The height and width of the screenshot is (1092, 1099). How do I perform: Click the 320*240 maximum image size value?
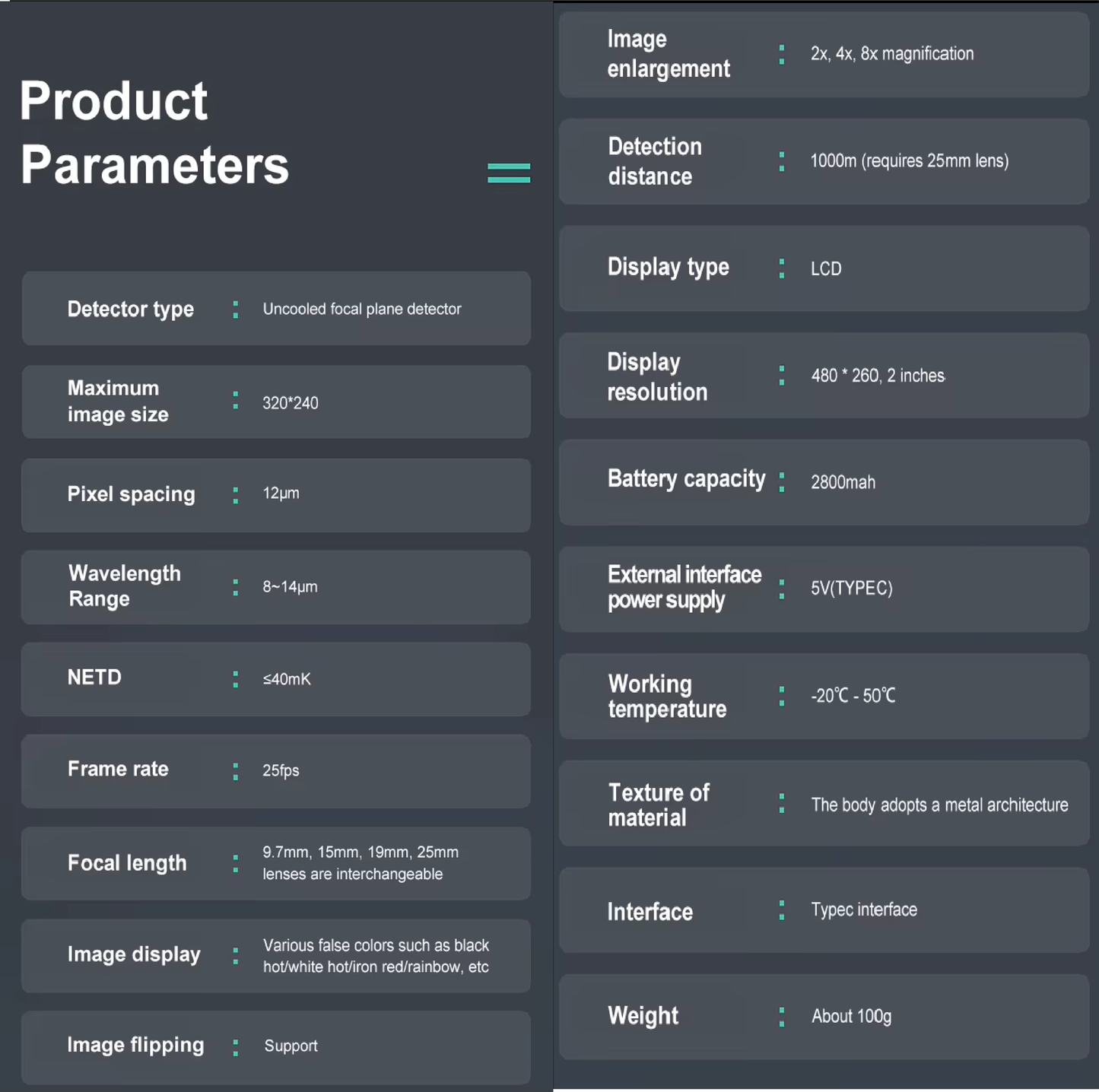tap(291, 403)
